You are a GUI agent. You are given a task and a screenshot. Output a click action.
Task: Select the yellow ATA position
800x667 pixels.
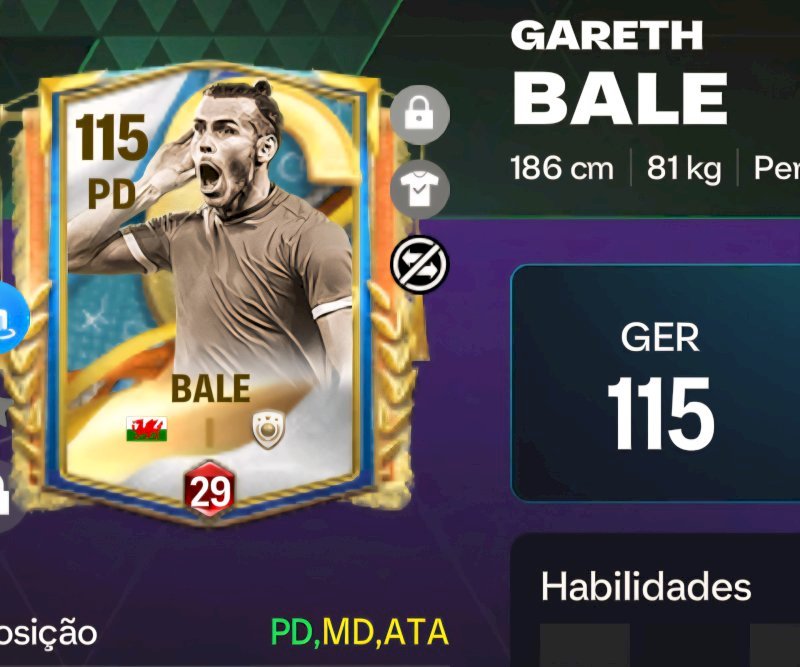coord(416,633)
